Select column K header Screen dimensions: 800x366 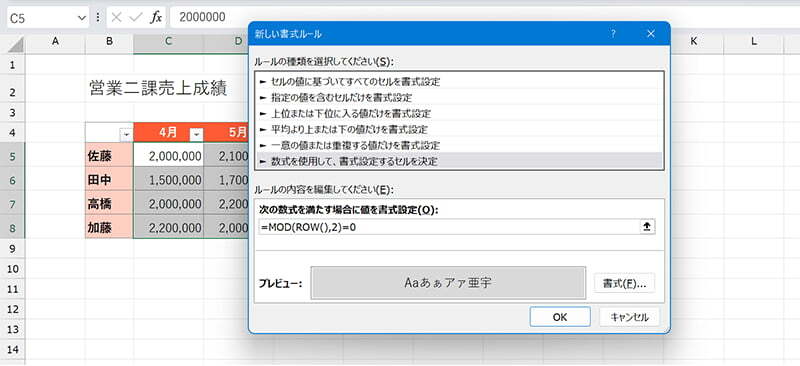click(693, 42)
